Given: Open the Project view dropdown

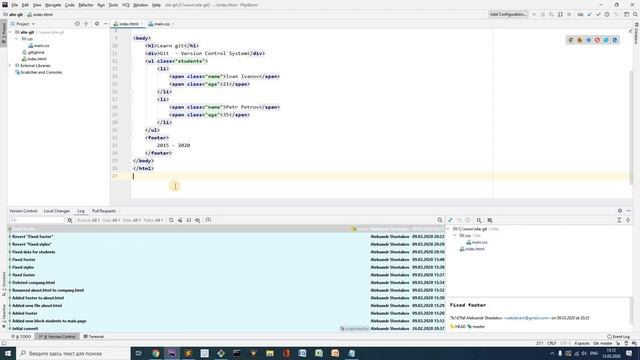Looking at the screenshot, I should coord(23,24).
